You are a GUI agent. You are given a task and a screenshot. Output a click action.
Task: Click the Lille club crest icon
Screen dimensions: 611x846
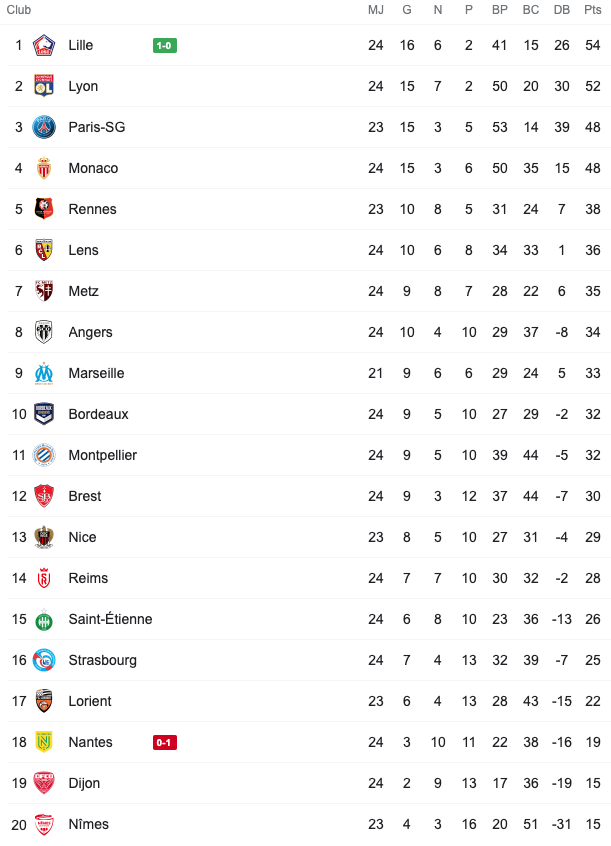point(44,45)
